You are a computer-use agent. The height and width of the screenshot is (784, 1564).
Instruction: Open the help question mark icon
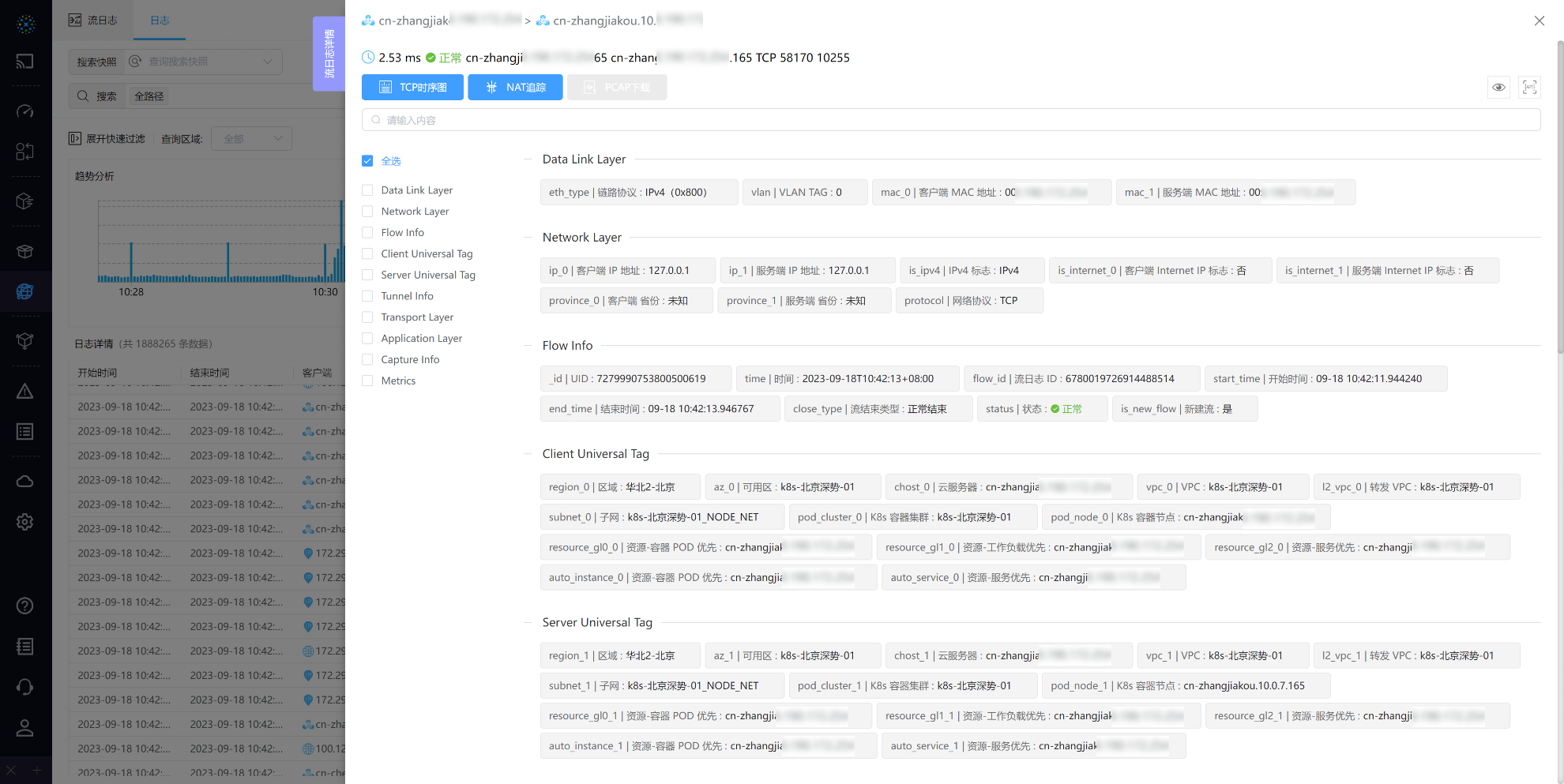pos(25,606)
